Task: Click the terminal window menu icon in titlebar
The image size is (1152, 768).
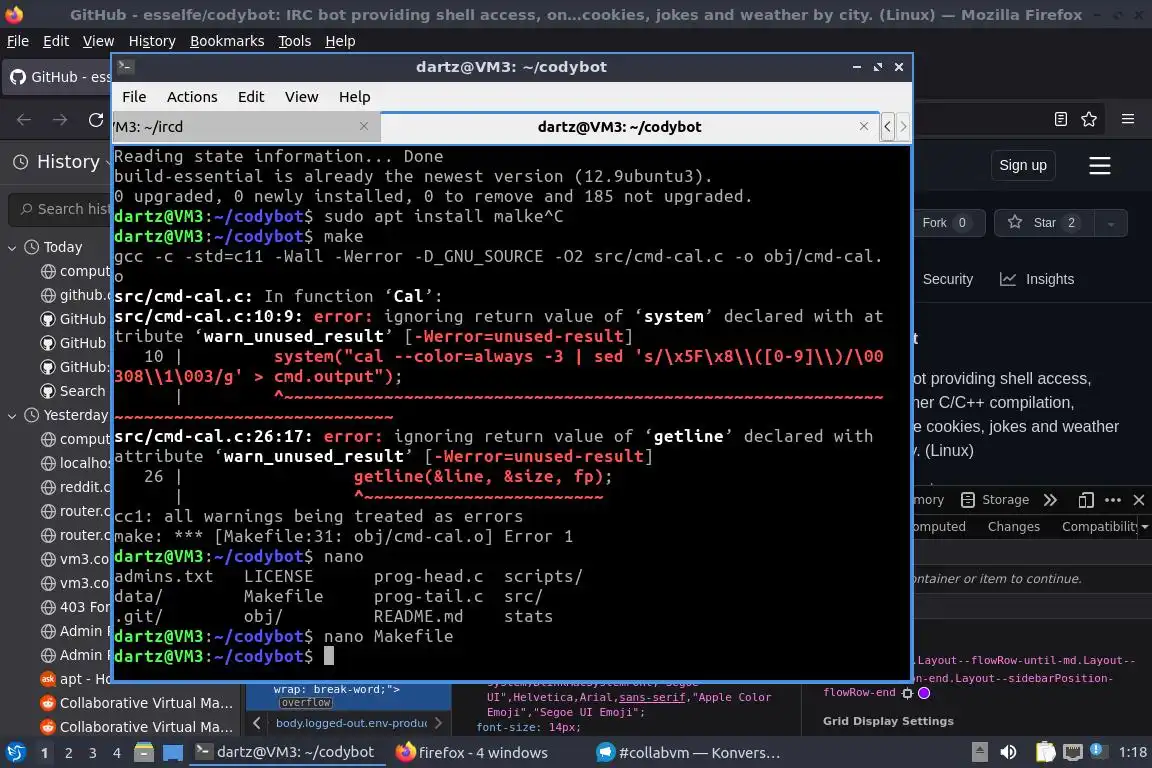Action: pyautogui.click(x=125, y=67)
